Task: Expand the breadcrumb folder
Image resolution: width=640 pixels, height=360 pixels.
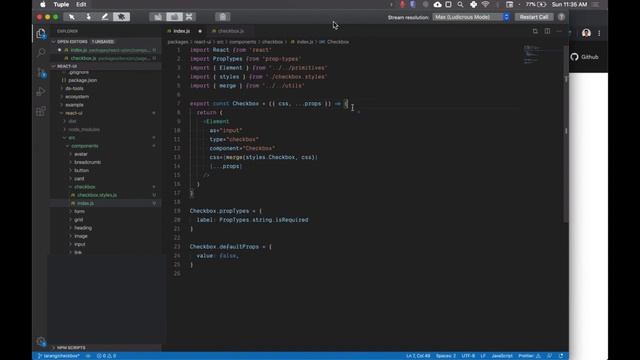Action: click(87, 162)
